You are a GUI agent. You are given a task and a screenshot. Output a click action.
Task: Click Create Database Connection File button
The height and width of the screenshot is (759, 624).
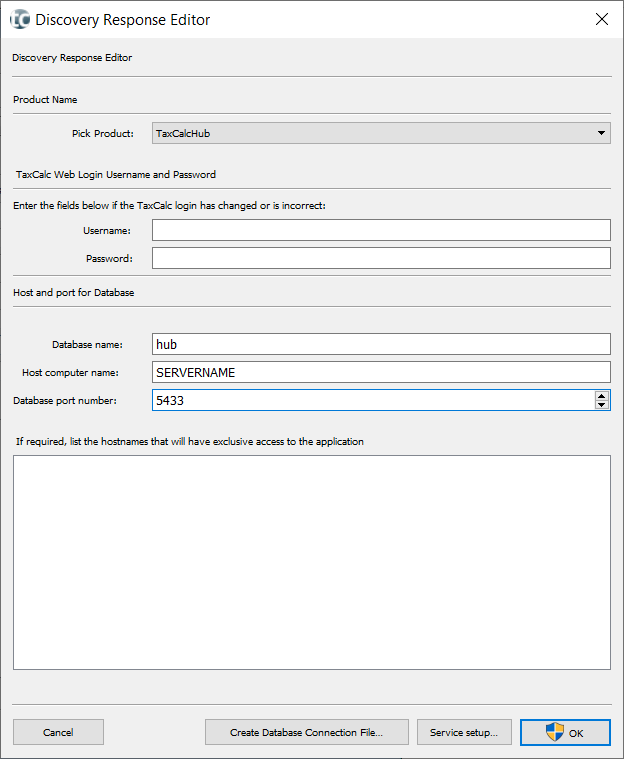[306, 732]
